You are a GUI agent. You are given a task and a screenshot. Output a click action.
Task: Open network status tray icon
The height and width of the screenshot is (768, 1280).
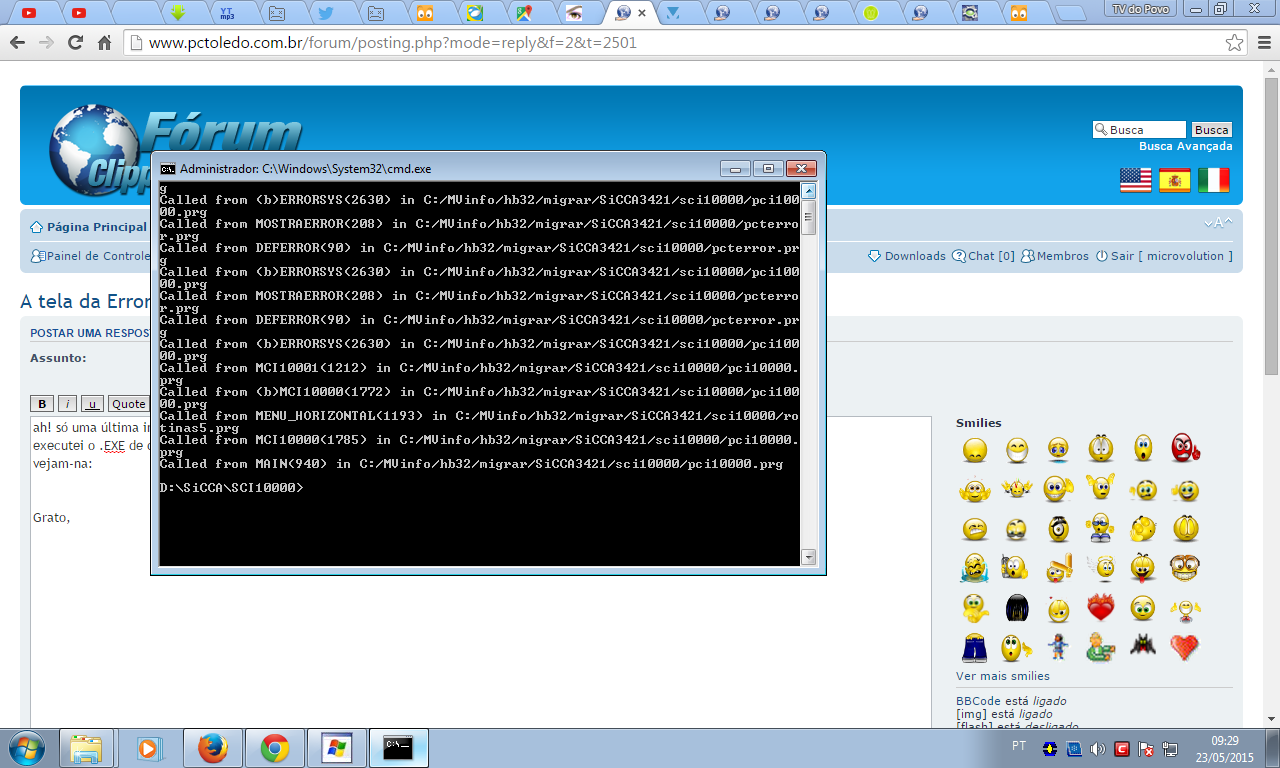click(1171, 748)
